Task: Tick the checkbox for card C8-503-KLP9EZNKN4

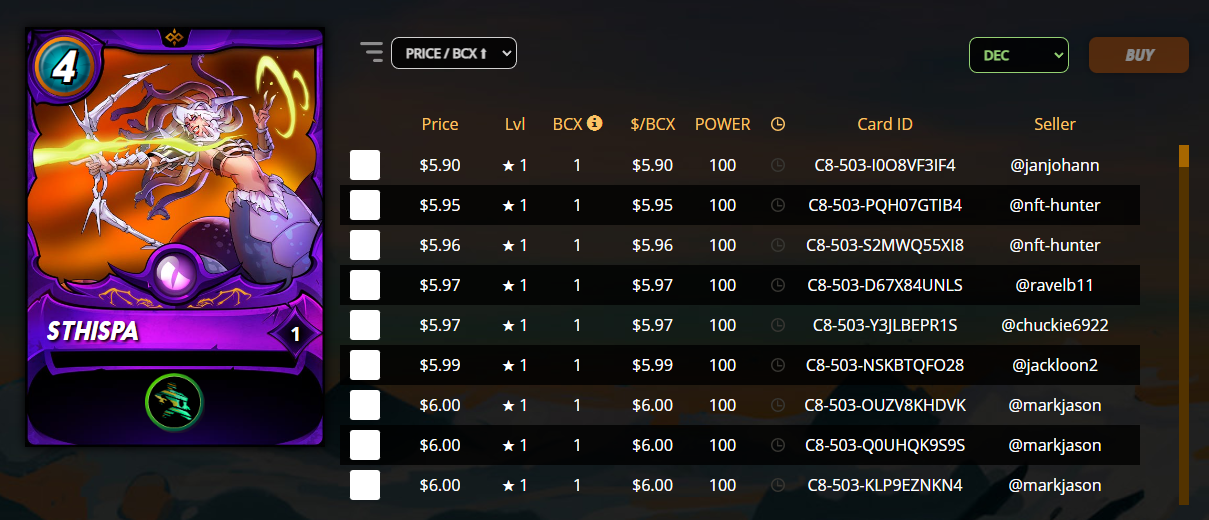Action: [365, 485]
